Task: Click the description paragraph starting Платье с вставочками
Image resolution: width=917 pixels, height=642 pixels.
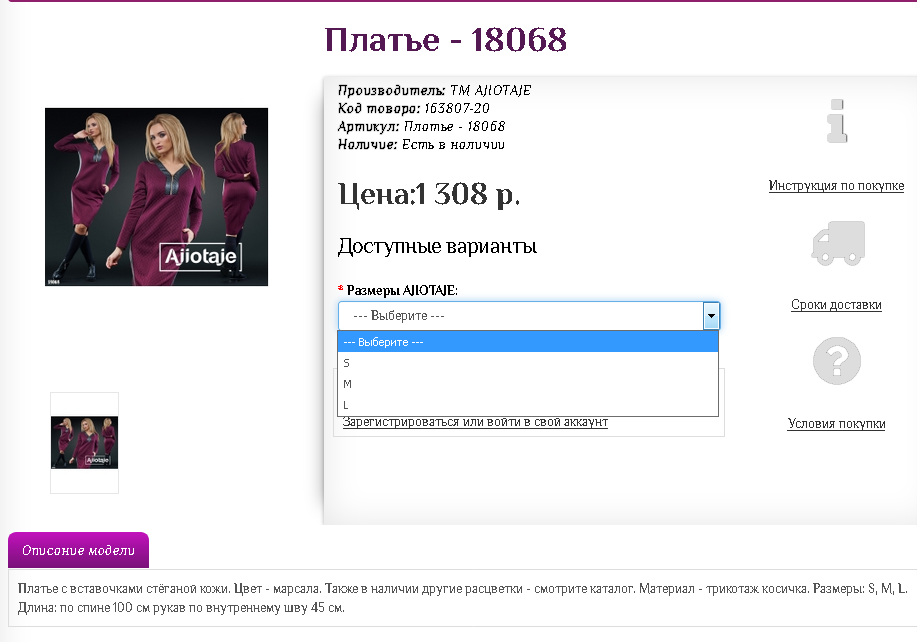Action: (x=462, y=598)
